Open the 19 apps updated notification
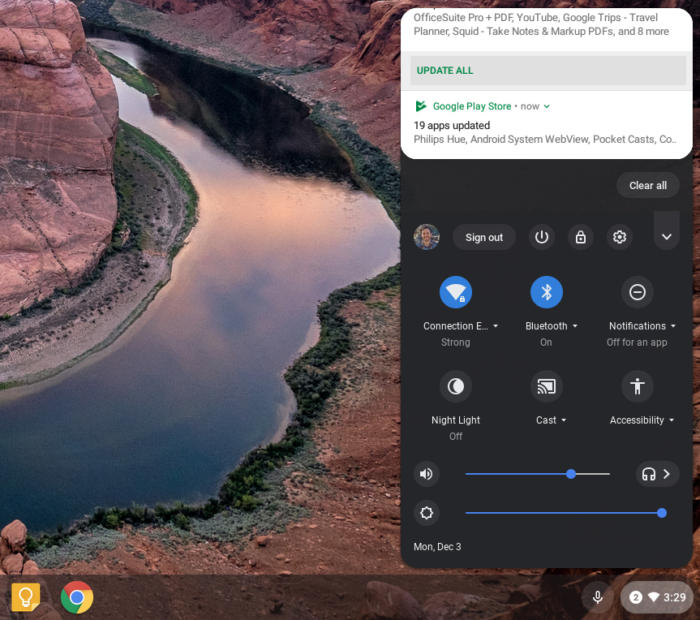The width and height of the screenshot is (700, 620). pos(546,125)
